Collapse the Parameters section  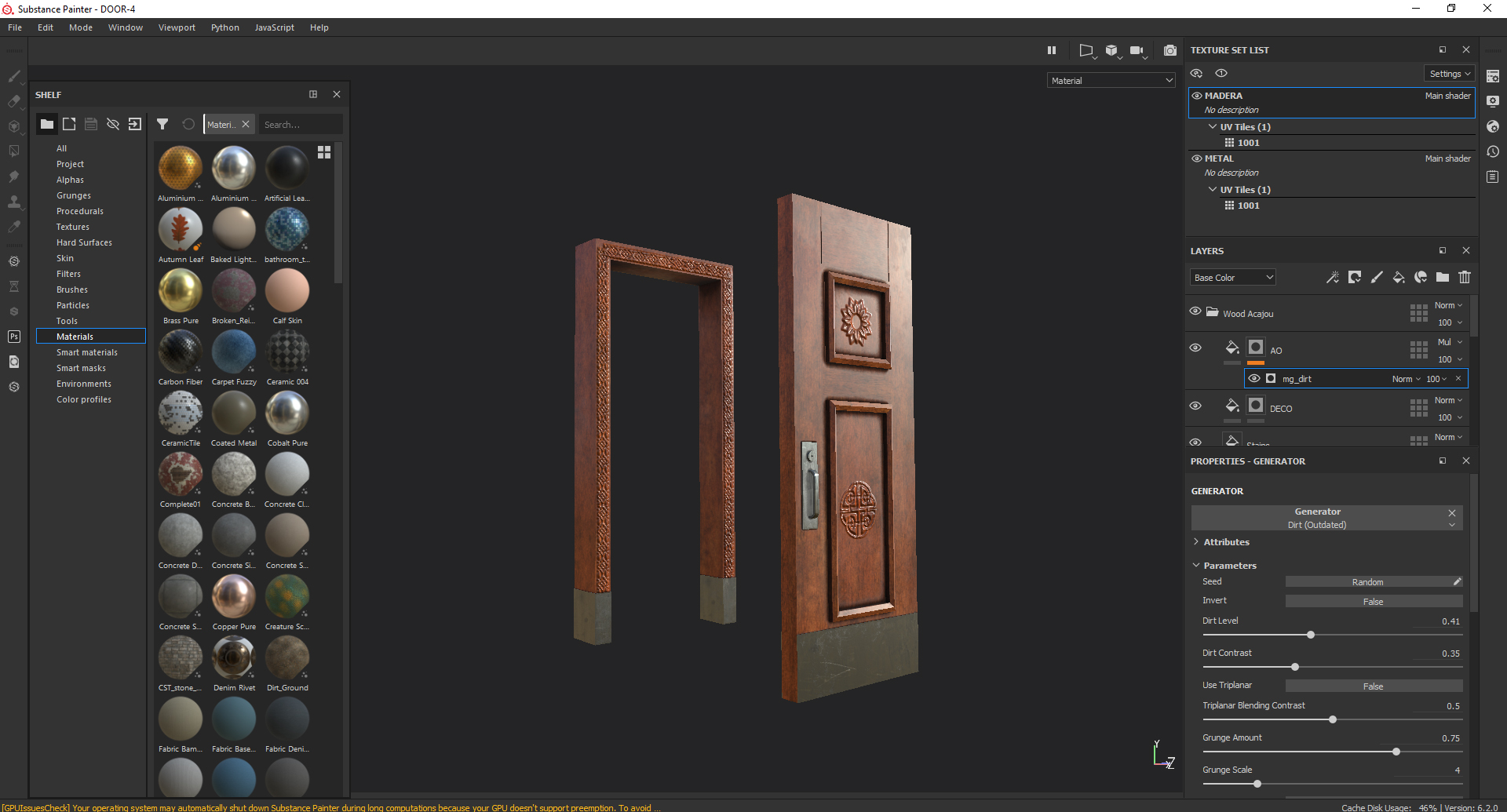1196,565
